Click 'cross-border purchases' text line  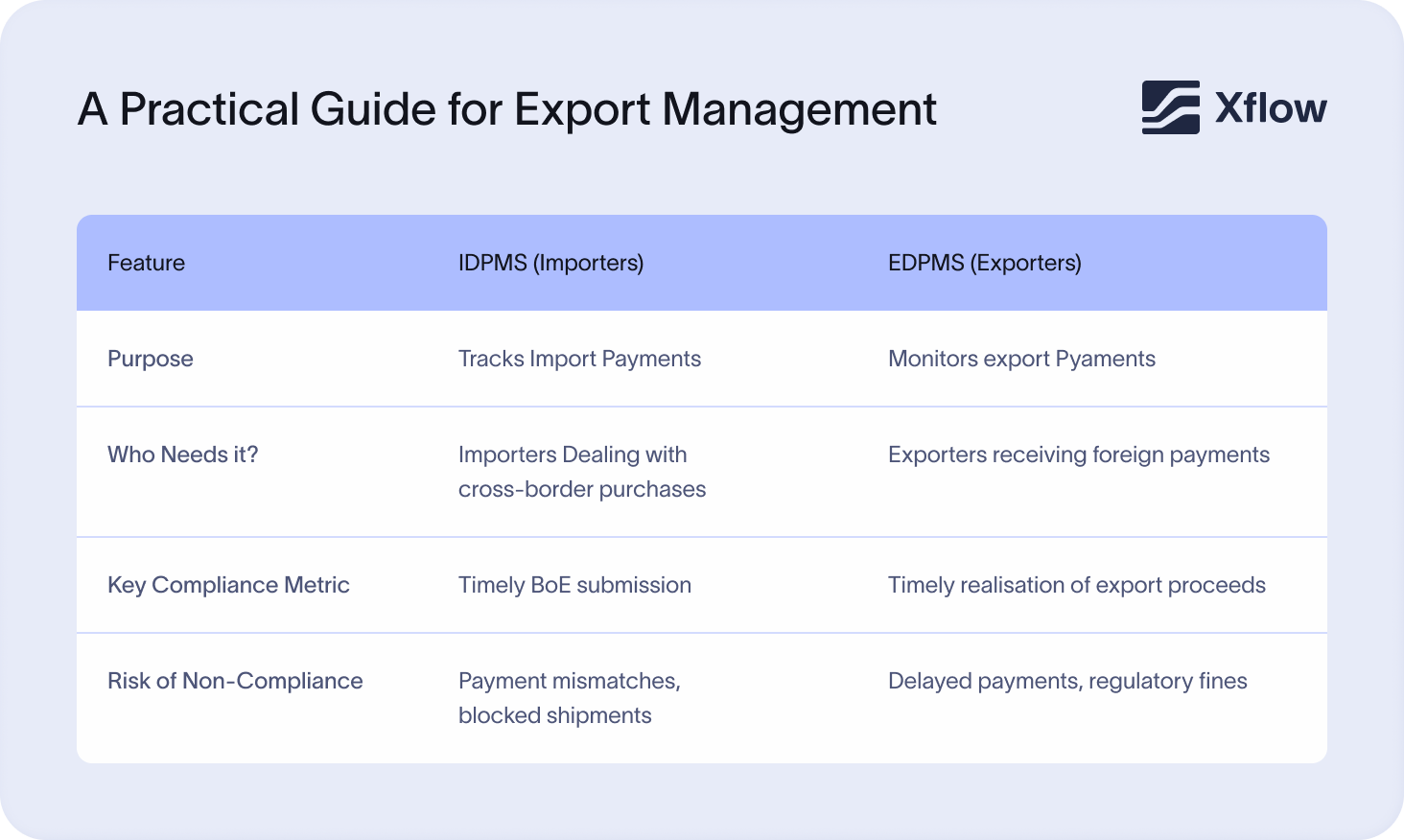pos(581,489)
